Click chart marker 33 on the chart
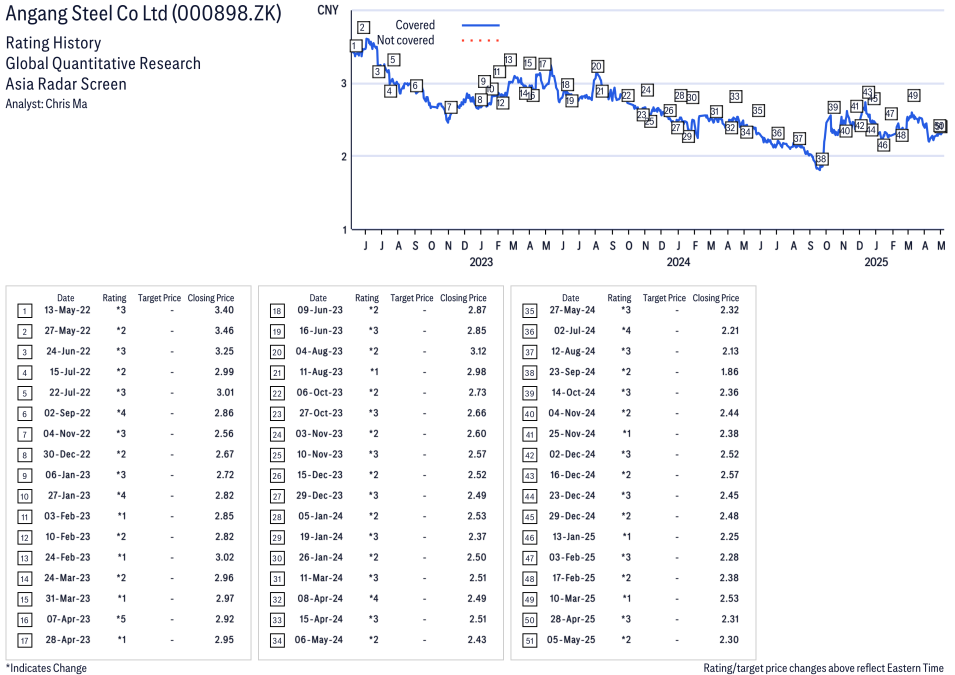The width and height of the screenshot is (955, 675). click(x=735, y=96)
